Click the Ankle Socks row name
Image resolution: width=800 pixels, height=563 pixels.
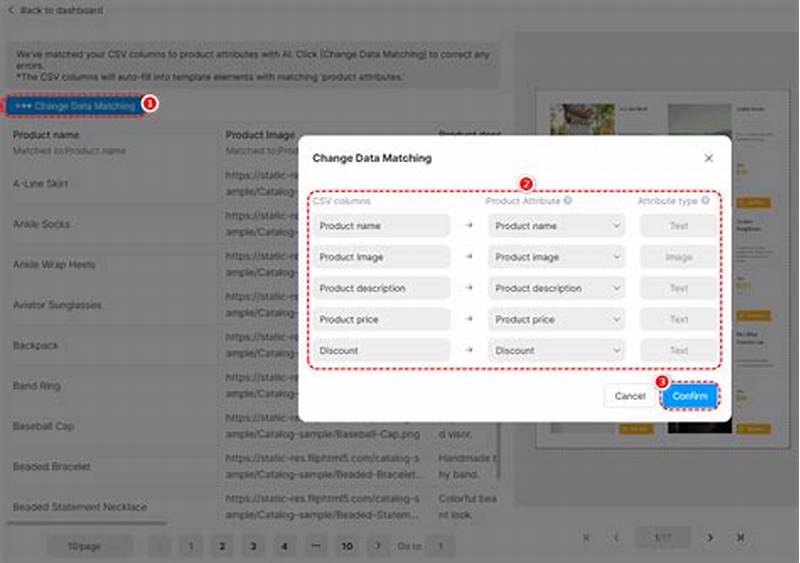click(x=41, y=224)
